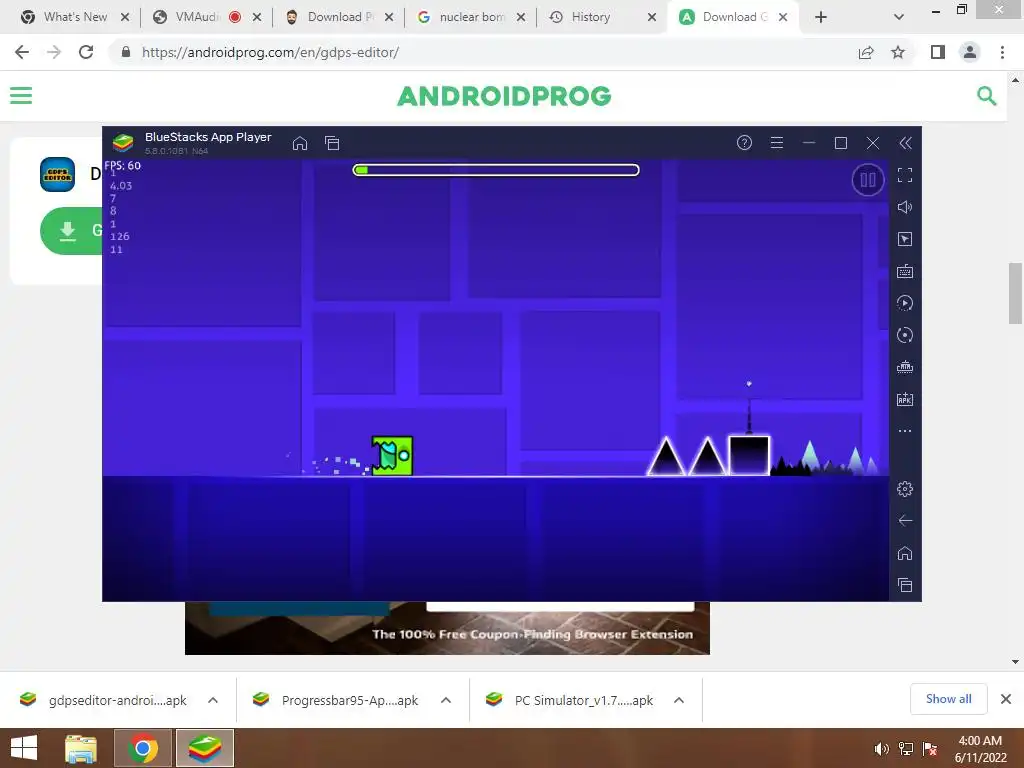Switch to the nuclear bomb Google tab
1024x768 pixels.
[471, 17]
